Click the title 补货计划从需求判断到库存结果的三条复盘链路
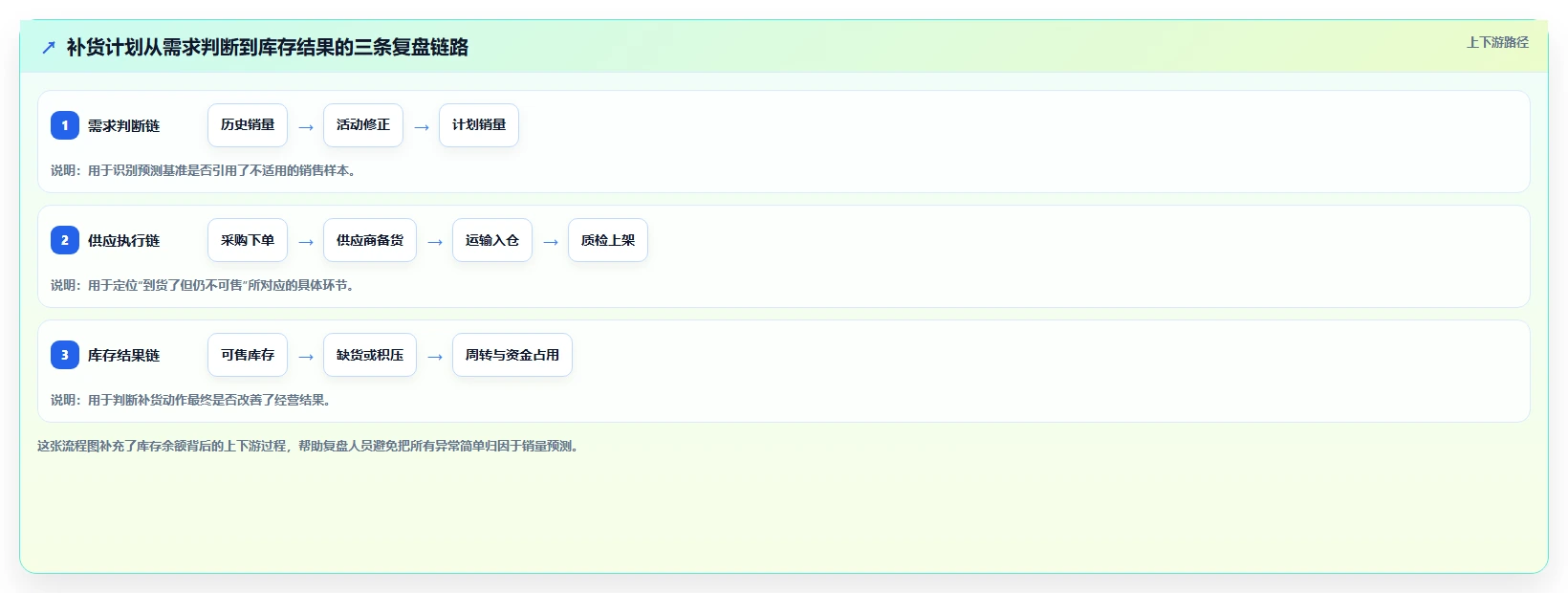Viewport: 1568px width, 593px height. click(x=267, y=47)
